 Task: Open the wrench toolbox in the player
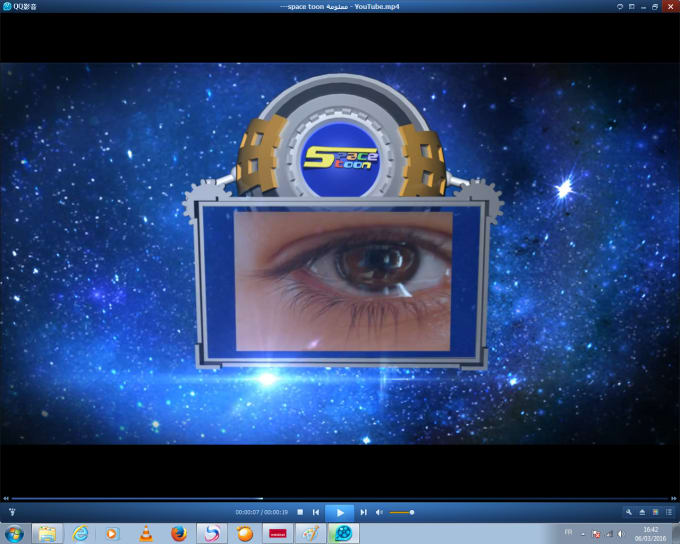tap(628, 512)
